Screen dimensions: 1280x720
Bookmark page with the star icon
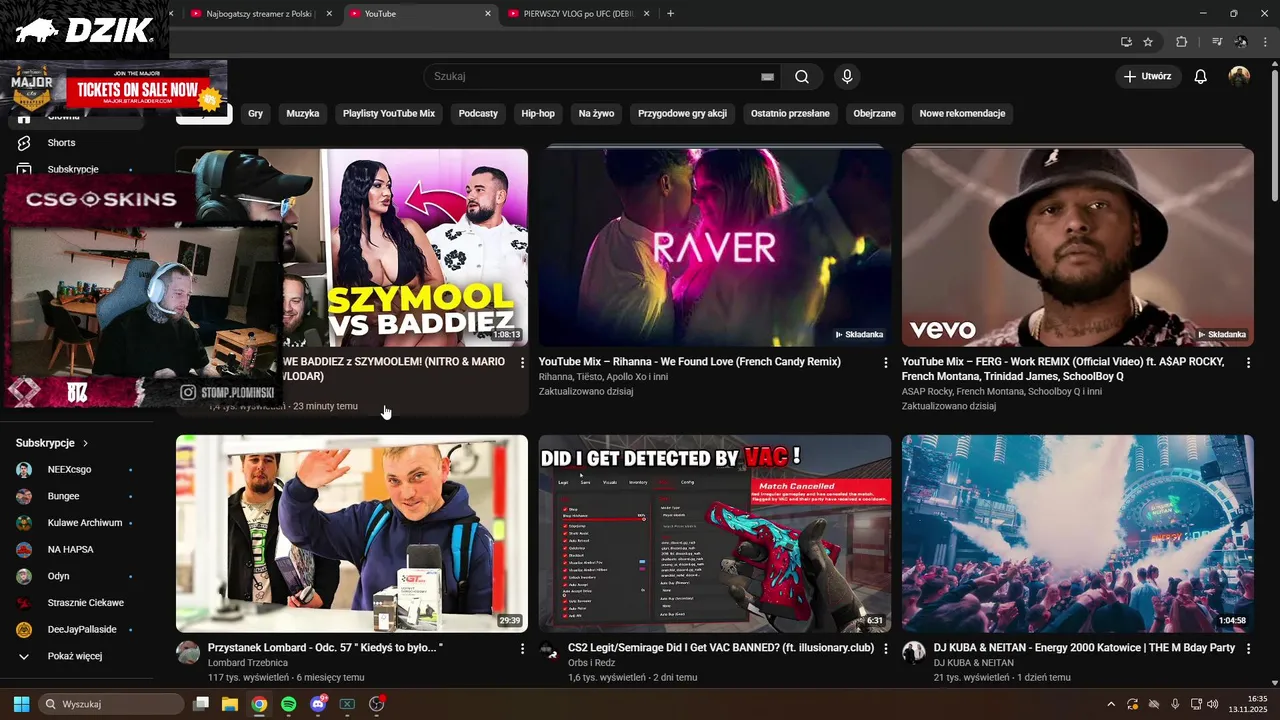[1148, 42]
